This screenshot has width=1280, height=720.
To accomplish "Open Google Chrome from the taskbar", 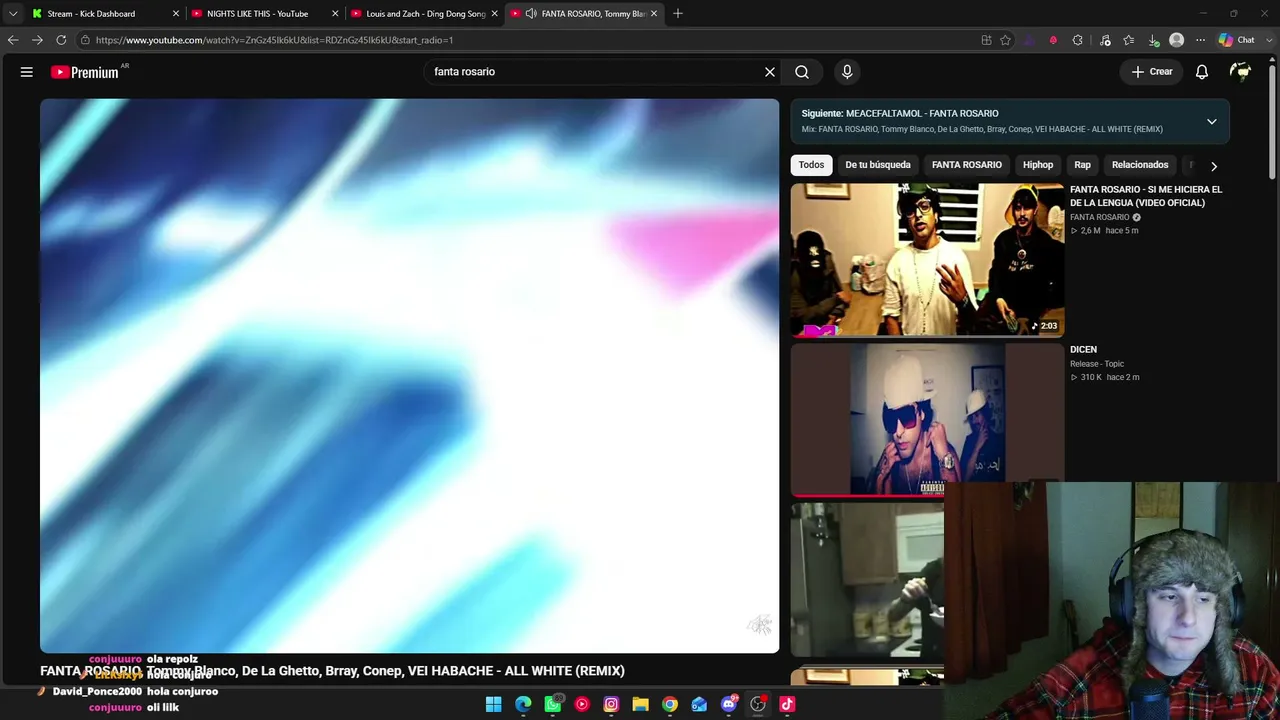I will [x=670, y=704].
